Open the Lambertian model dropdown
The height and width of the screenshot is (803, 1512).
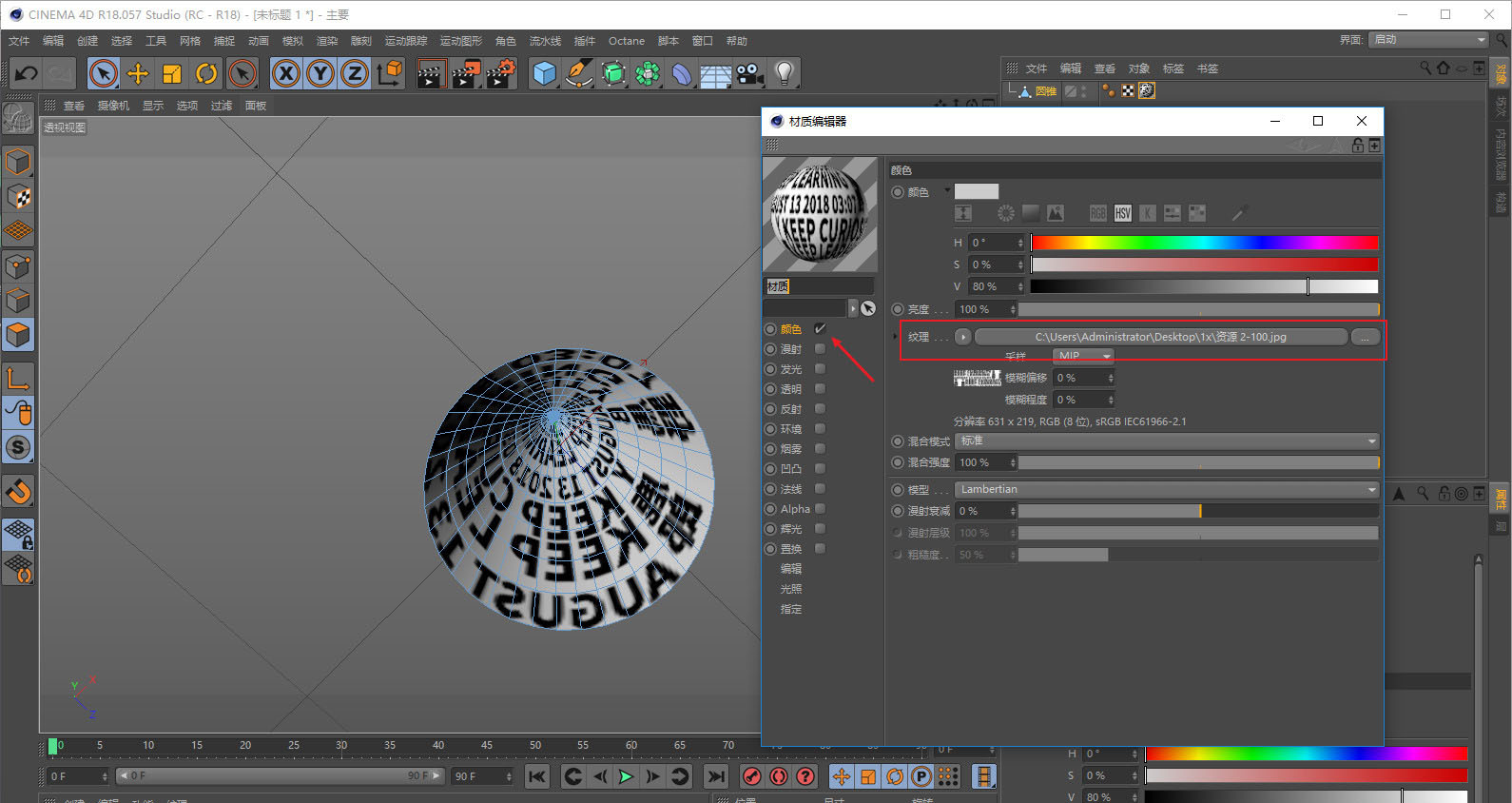(1168, 489)
